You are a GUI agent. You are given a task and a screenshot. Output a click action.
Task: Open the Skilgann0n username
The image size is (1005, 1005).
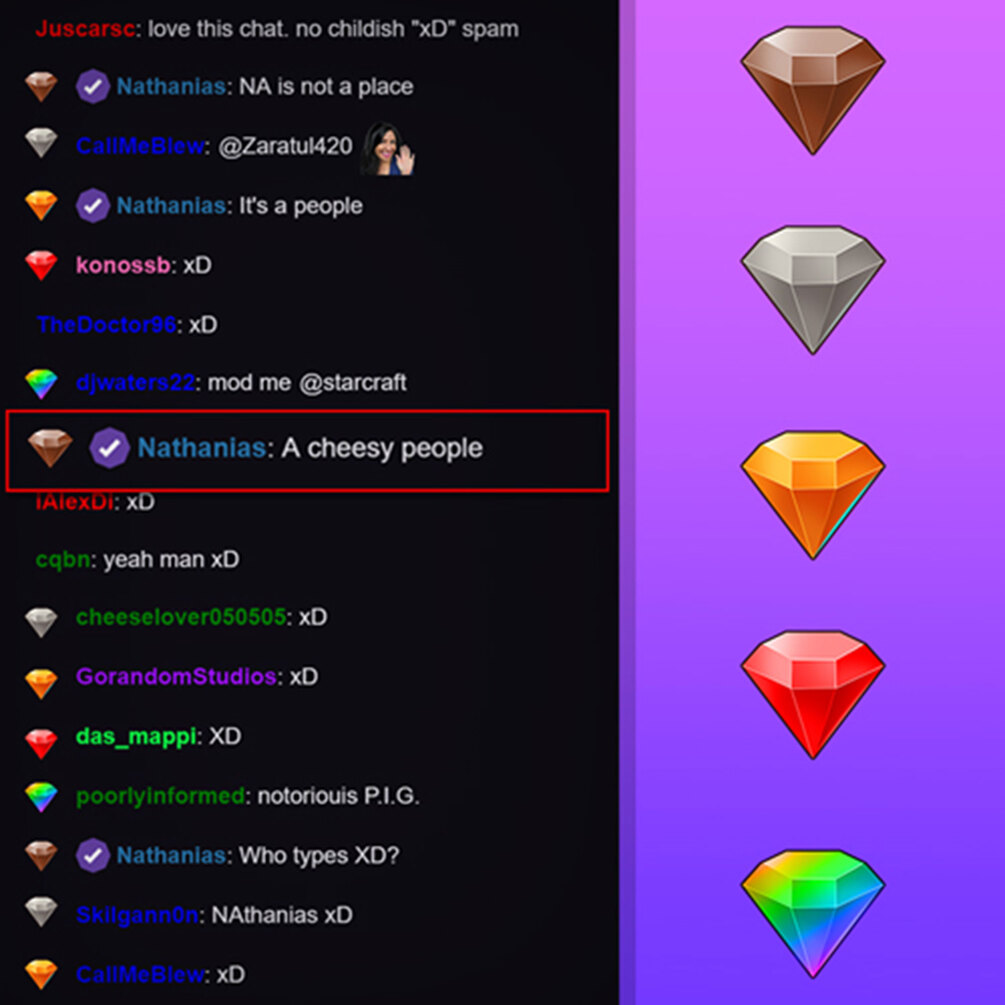[x=137, y=915]
